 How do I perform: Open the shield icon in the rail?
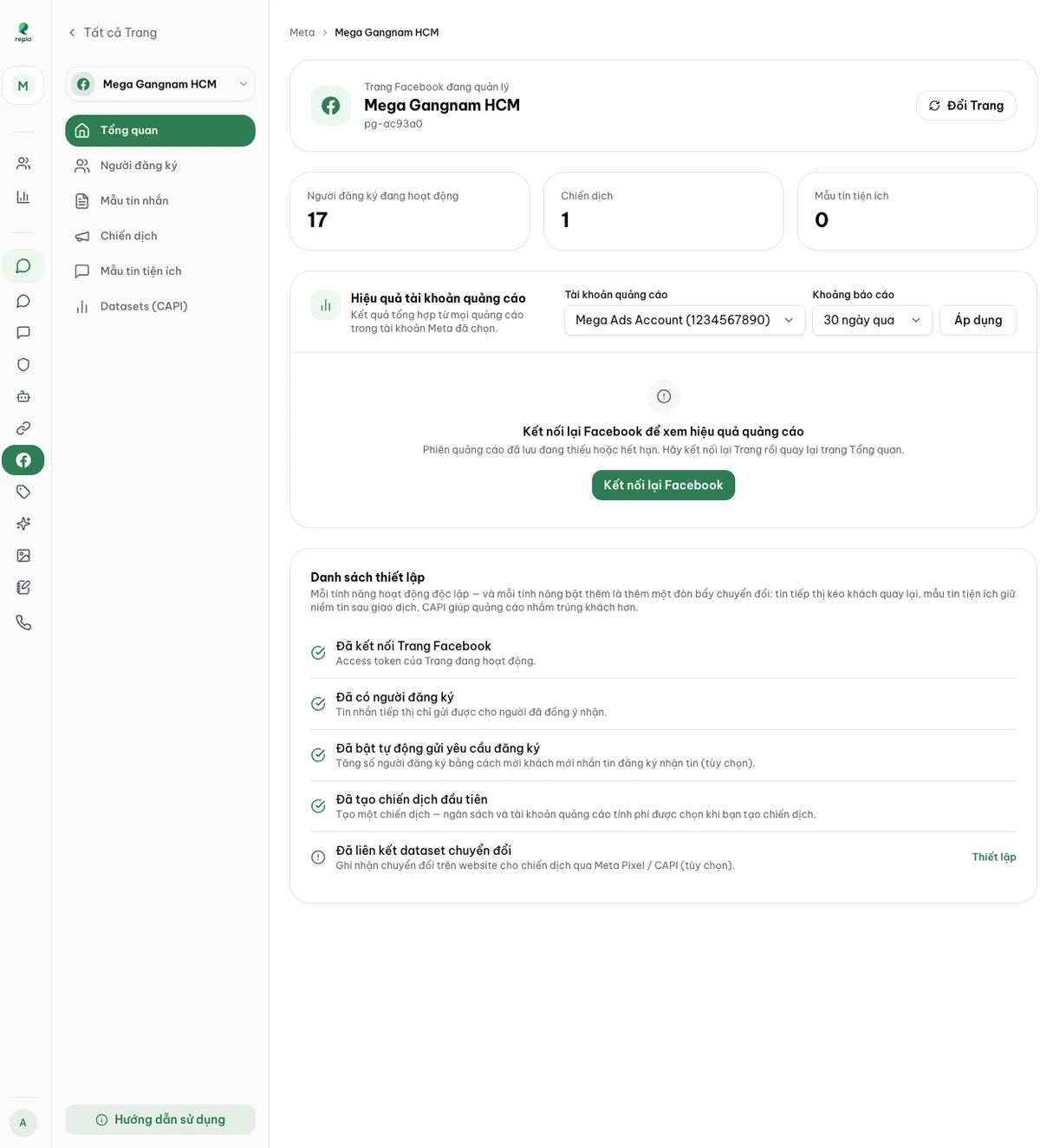(x=23, y=364)
